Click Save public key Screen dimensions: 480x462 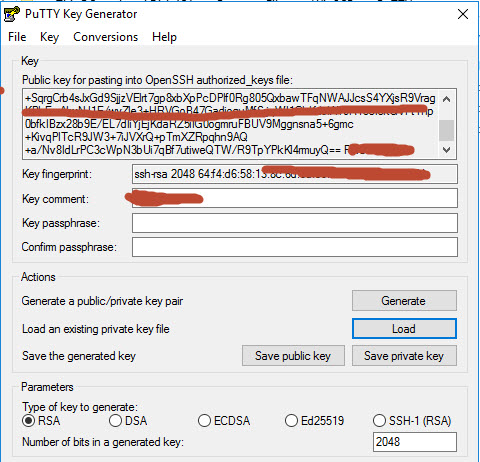point(293,356)
